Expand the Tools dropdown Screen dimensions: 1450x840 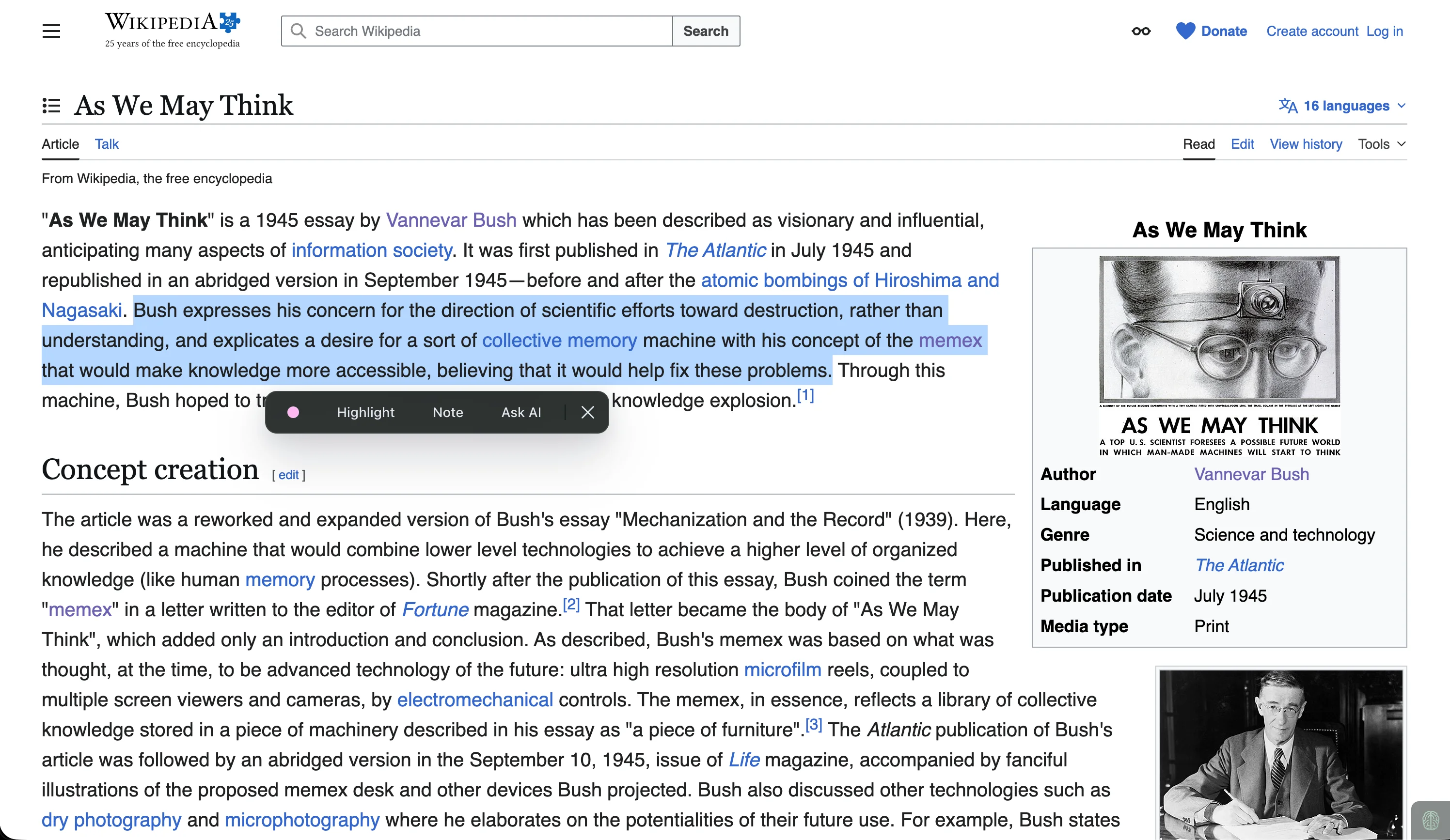[x=1382, y=144]
